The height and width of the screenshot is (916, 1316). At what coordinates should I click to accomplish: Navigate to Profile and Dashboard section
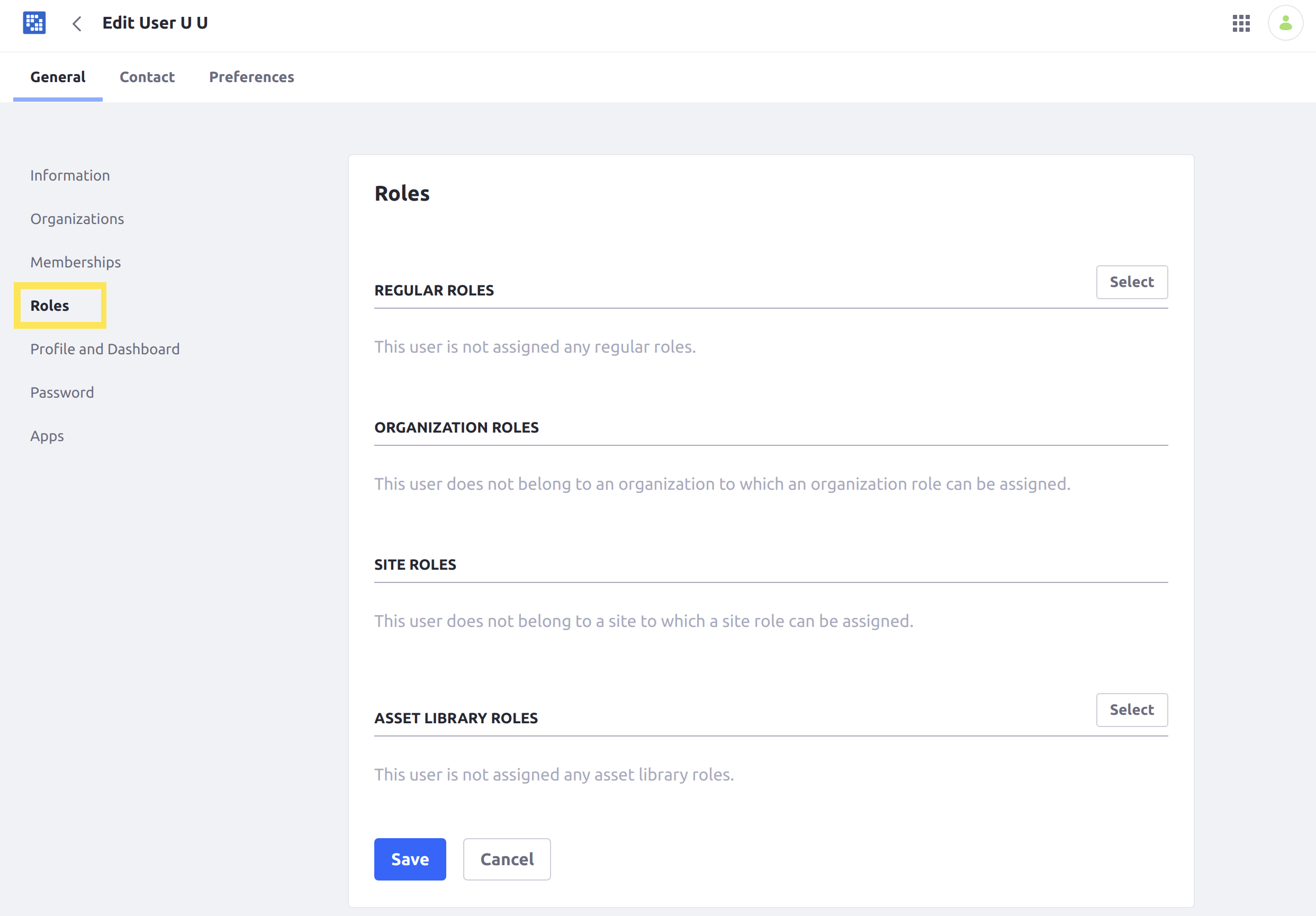[x=106, y=349]
